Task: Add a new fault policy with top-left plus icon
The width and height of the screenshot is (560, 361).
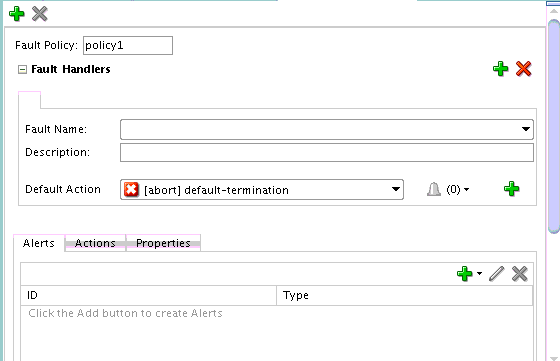Action: tap(16, 14)
